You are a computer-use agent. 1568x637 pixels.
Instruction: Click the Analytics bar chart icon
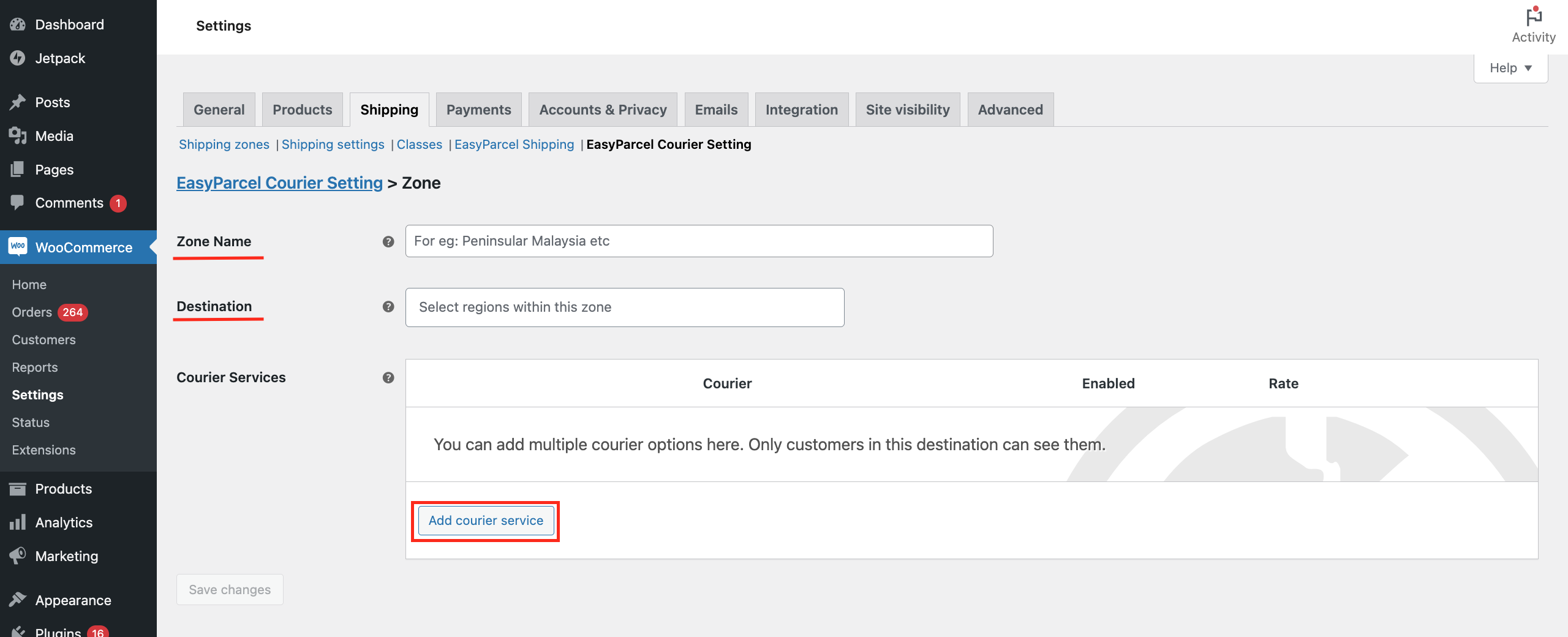[x=18, y=522]
